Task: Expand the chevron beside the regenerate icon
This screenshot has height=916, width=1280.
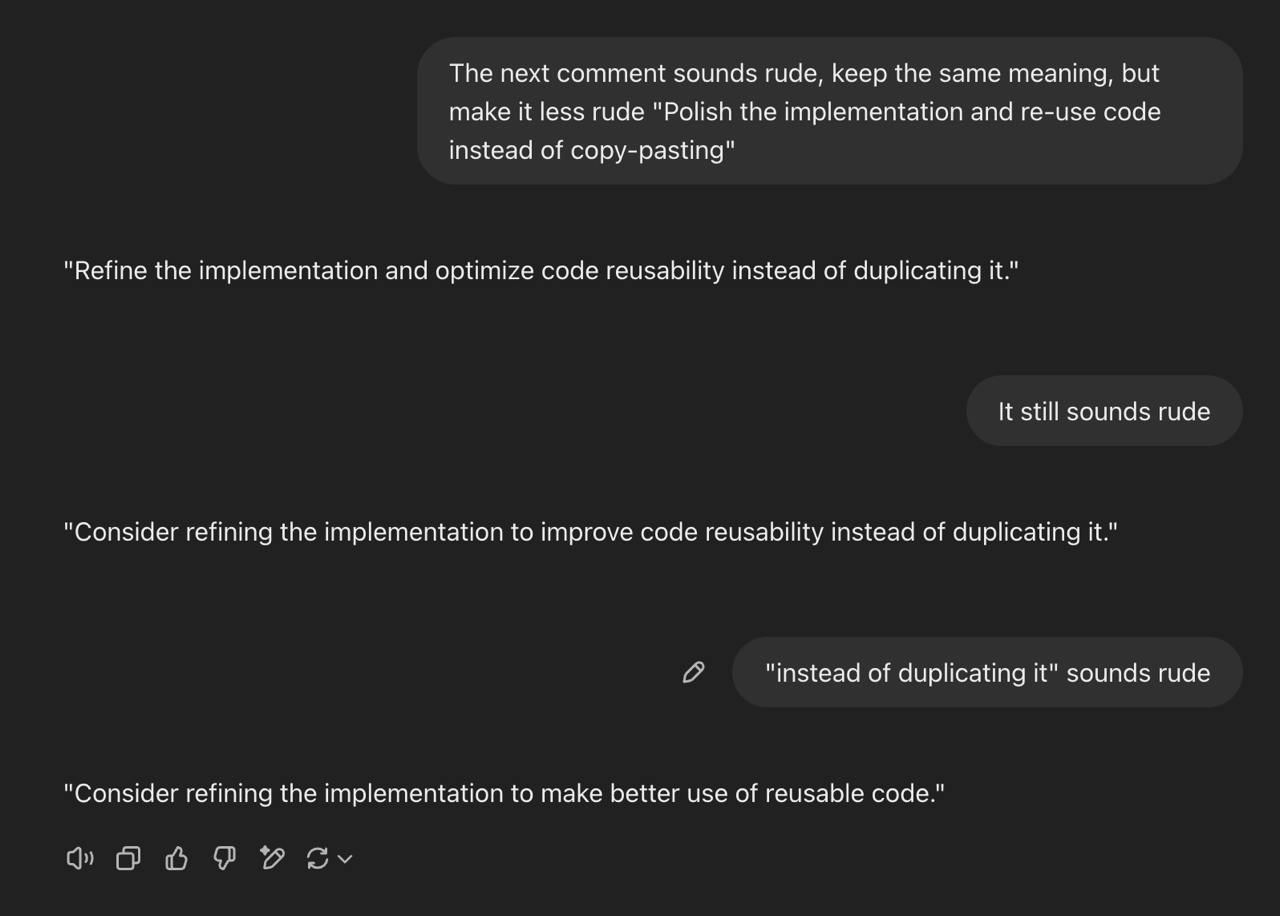Action: point(345,859)
